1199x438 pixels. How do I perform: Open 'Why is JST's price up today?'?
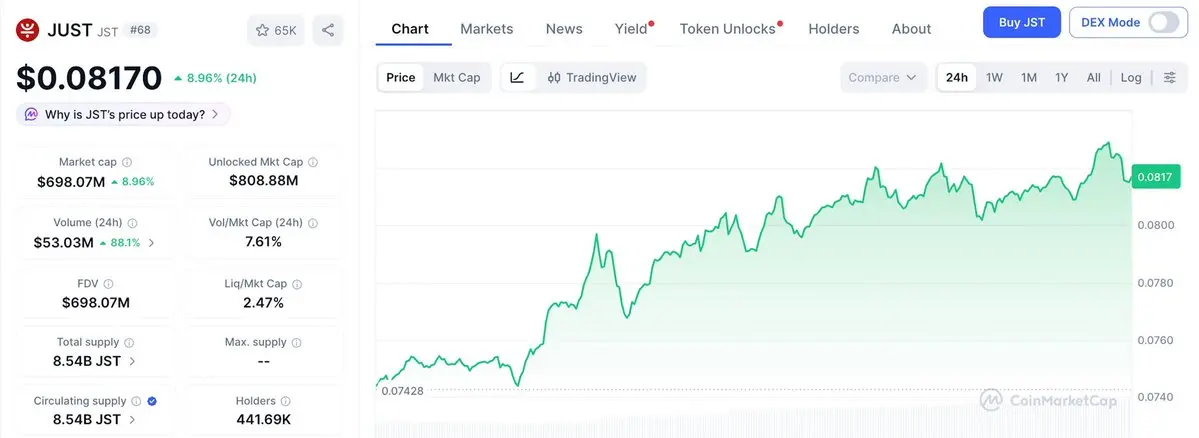[124, 114]
